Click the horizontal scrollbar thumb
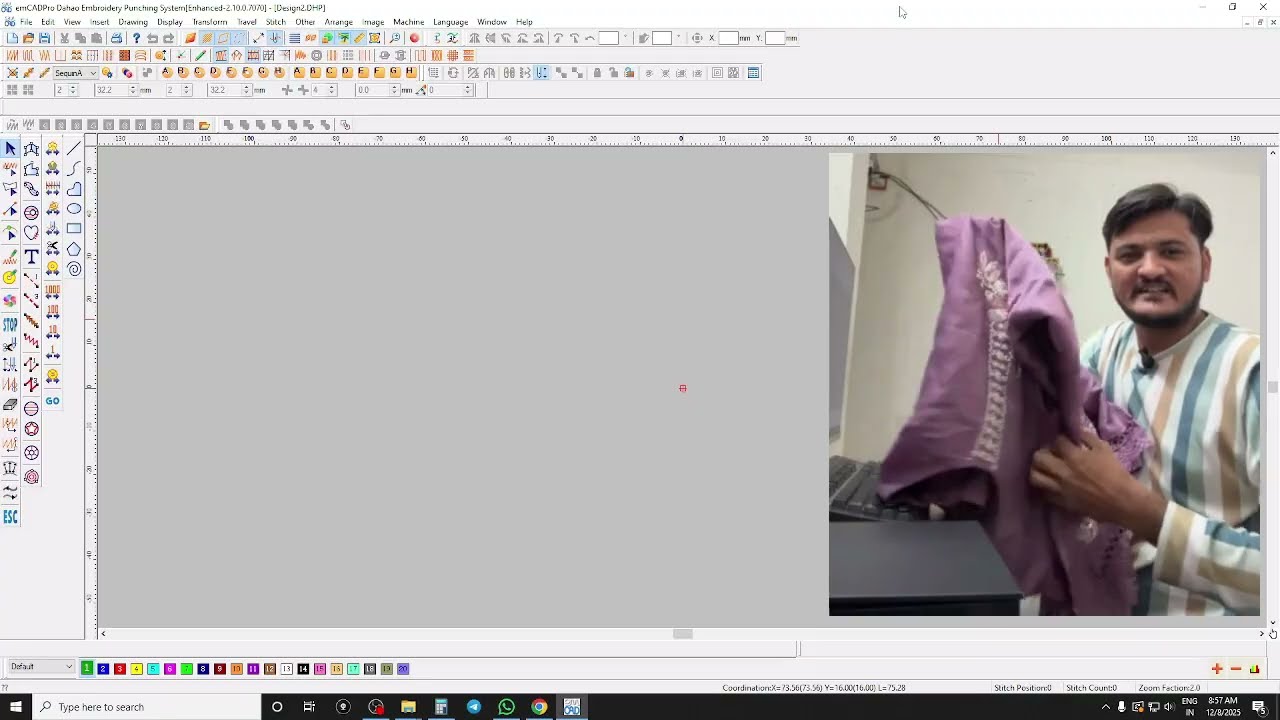The height and width of the screenshot is (720, 1280). coord(683,634)
